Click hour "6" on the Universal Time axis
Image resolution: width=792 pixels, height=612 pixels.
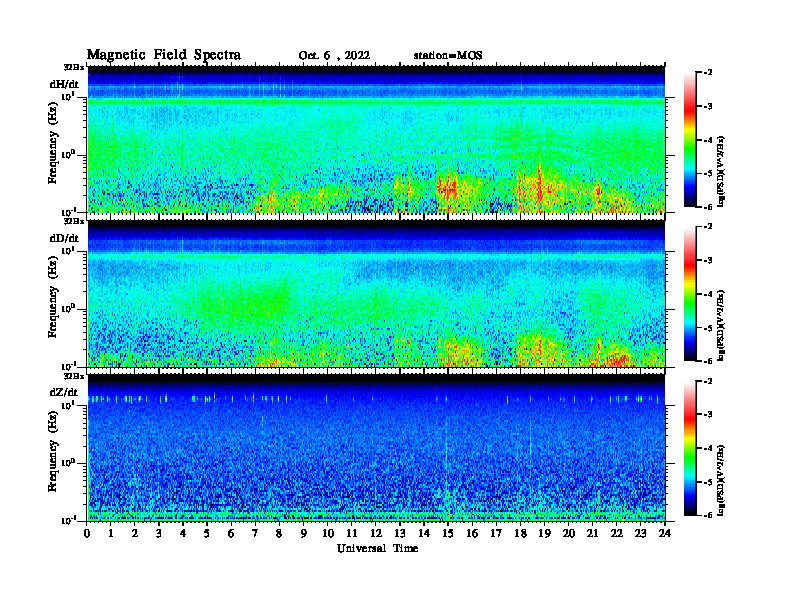click(x=231, y=534)
